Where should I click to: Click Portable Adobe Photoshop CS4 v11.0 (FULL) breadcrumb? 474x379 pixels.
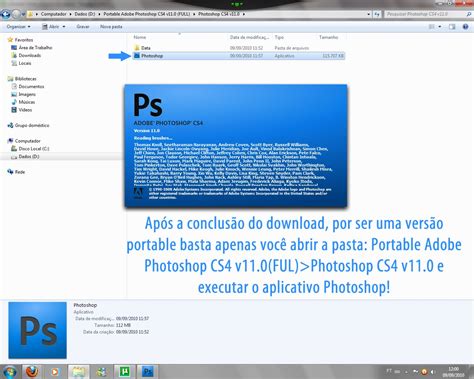[146, 14]
